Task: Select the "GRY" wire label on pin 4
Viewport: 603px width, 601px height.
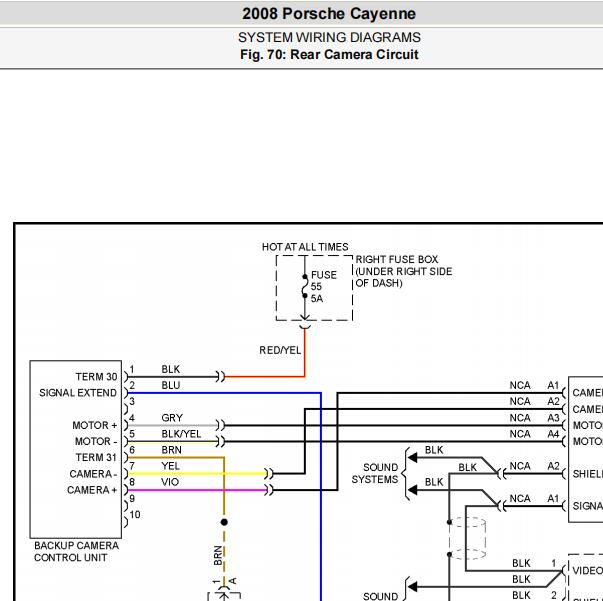Action: pos(172,418)
